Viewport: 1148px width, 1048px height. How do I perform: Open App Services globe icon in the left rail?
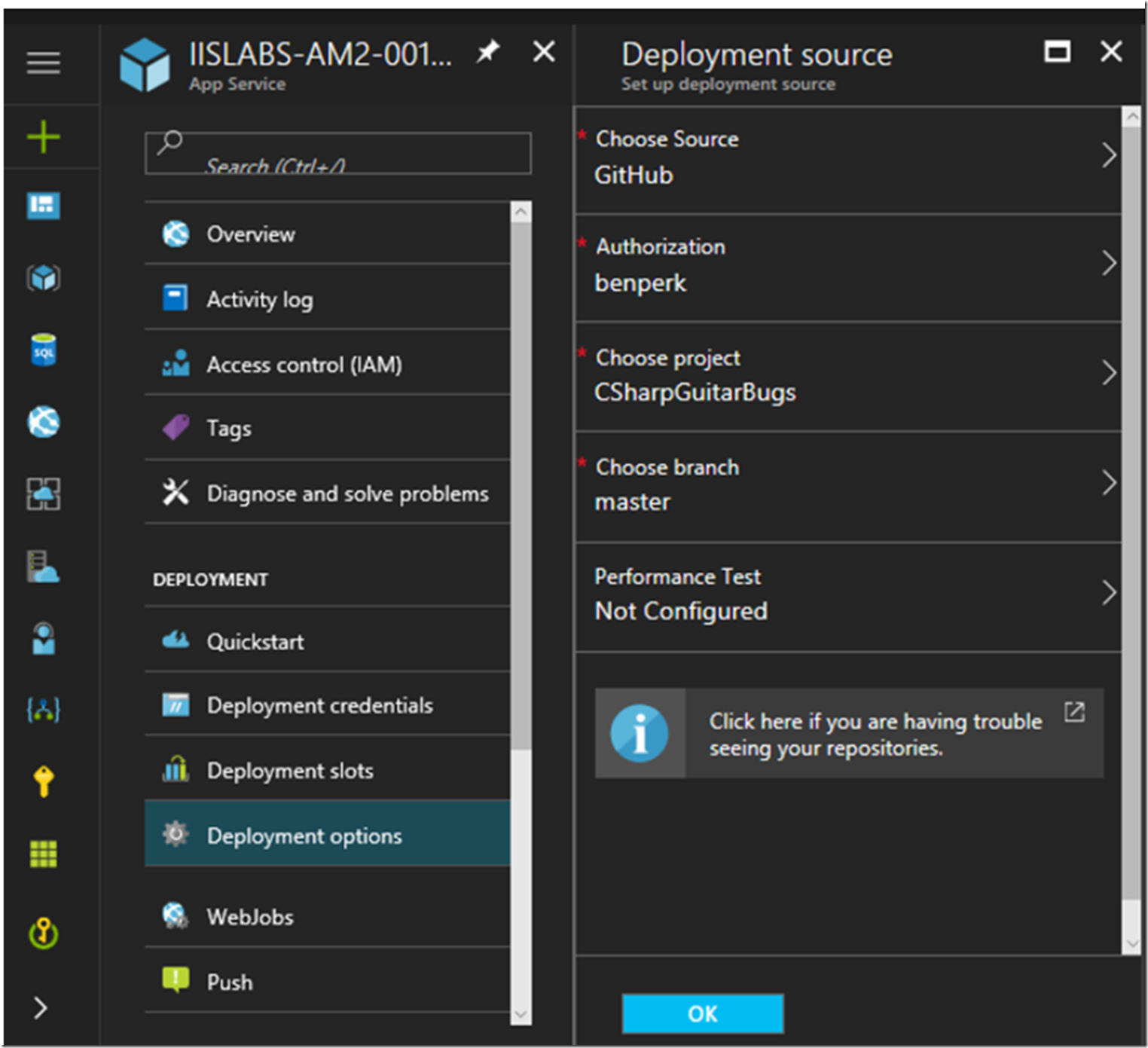pyautogui.click(x=43, y=422)
